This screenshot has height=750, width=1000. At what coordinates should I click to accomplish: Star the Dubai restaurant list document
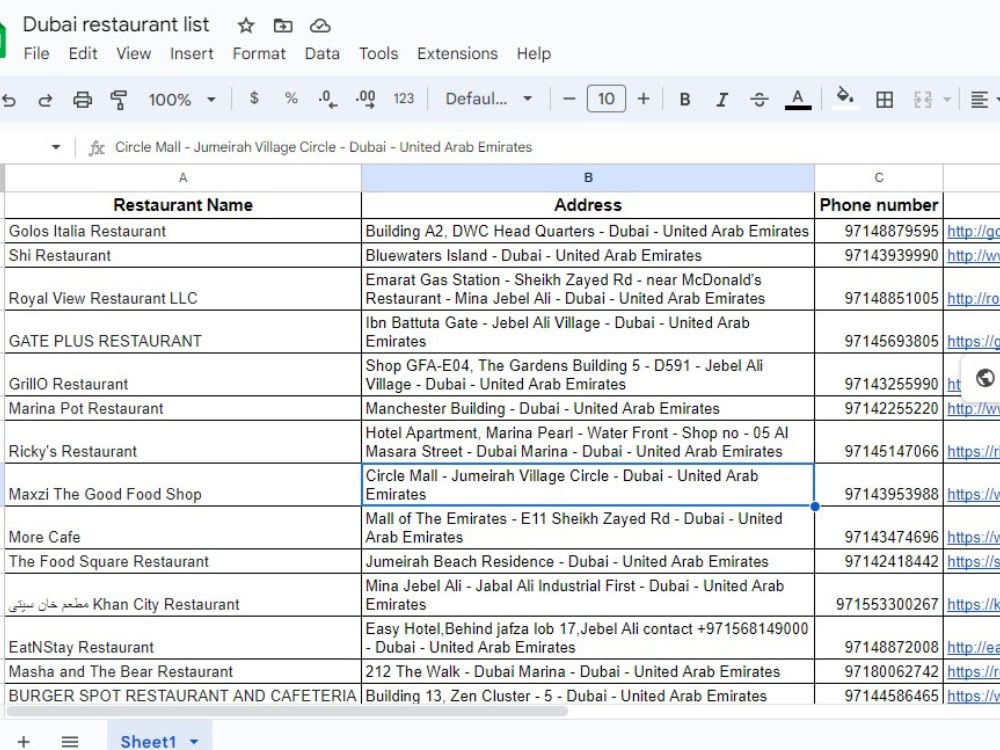click(246, 26)
